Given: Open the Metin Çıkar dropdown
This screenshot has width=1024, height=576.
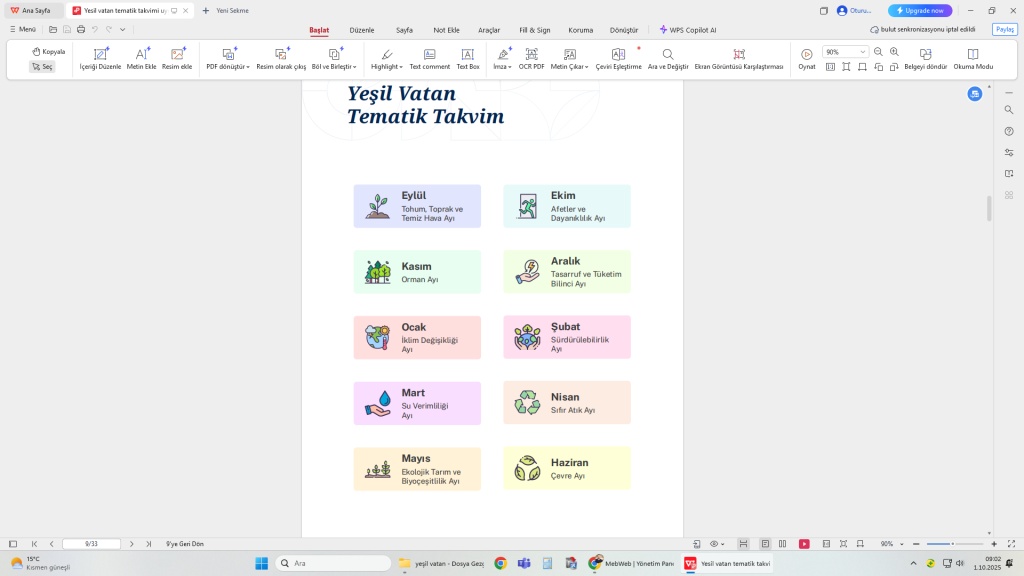Looking at the screenshot, I should tap(586, 67).
